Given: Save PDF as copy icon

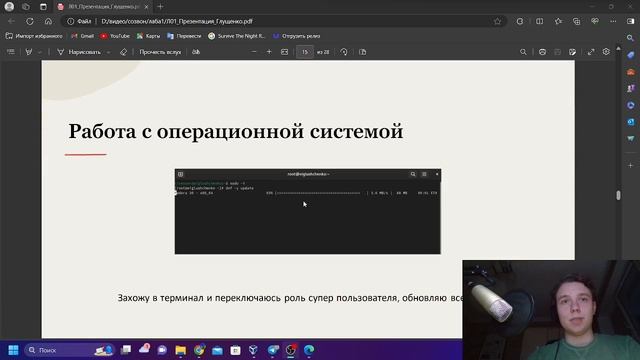Looking at the screenshot, I should pos(573,52).
